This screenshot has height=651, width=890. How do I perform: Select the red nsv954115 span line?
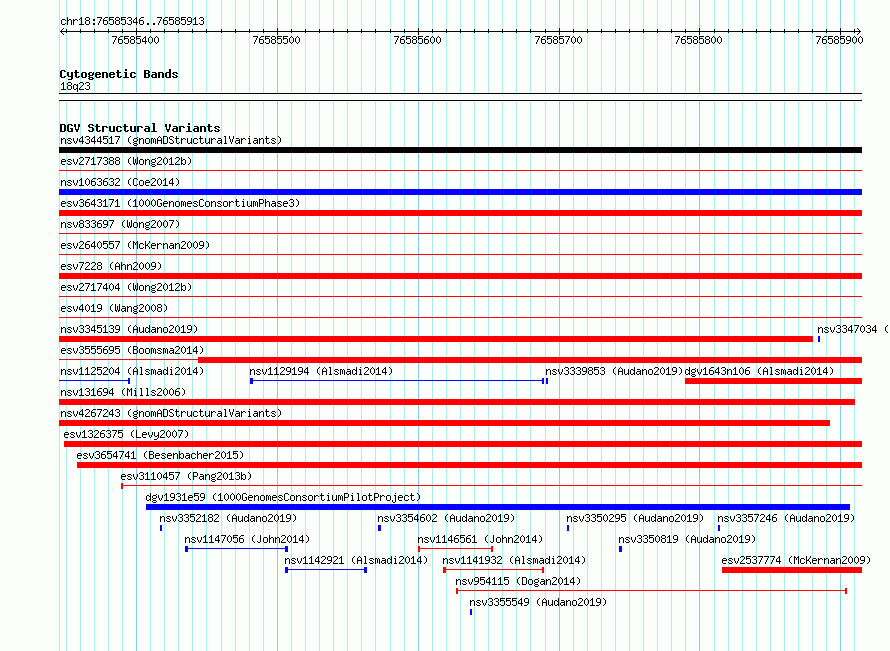tap(652, 591)
